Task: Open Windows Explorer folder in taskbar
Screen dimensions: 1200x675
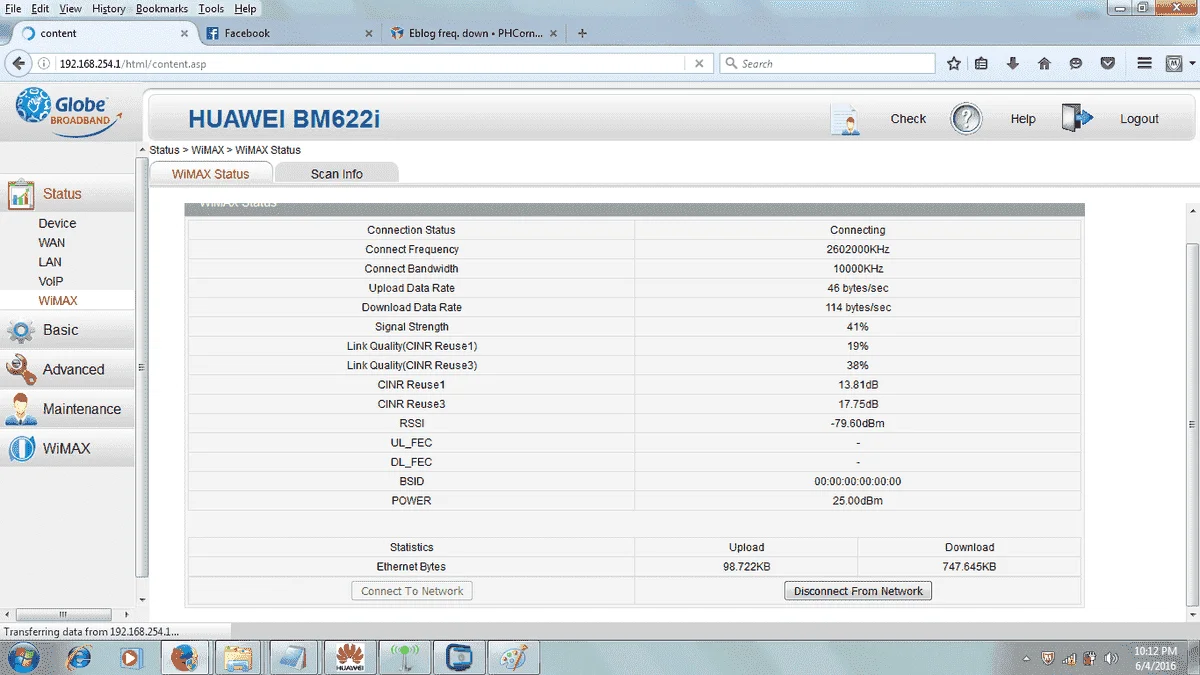Action: 238,657
